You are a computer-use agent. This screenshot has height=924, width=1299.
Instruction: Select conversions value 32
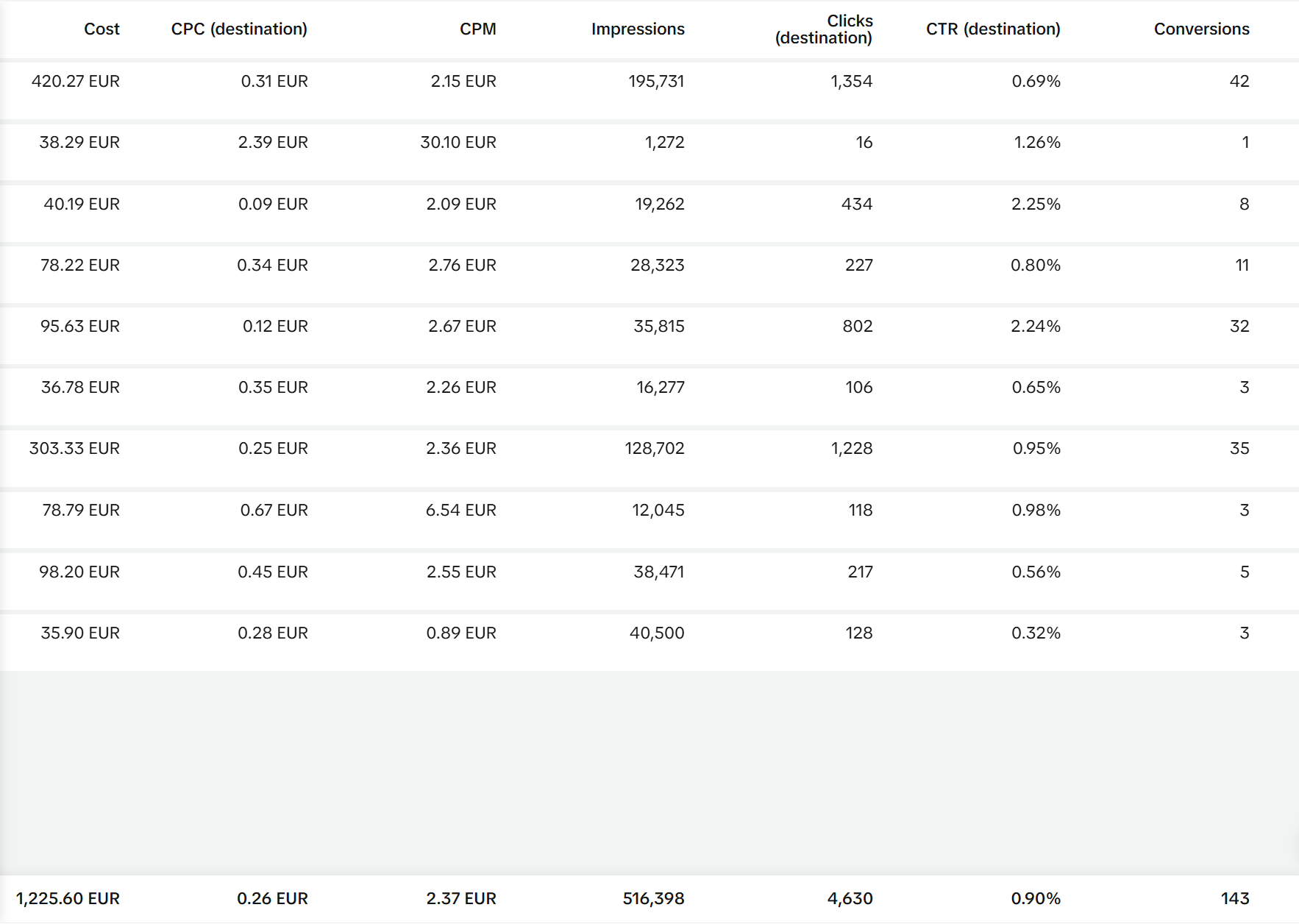1239,327
